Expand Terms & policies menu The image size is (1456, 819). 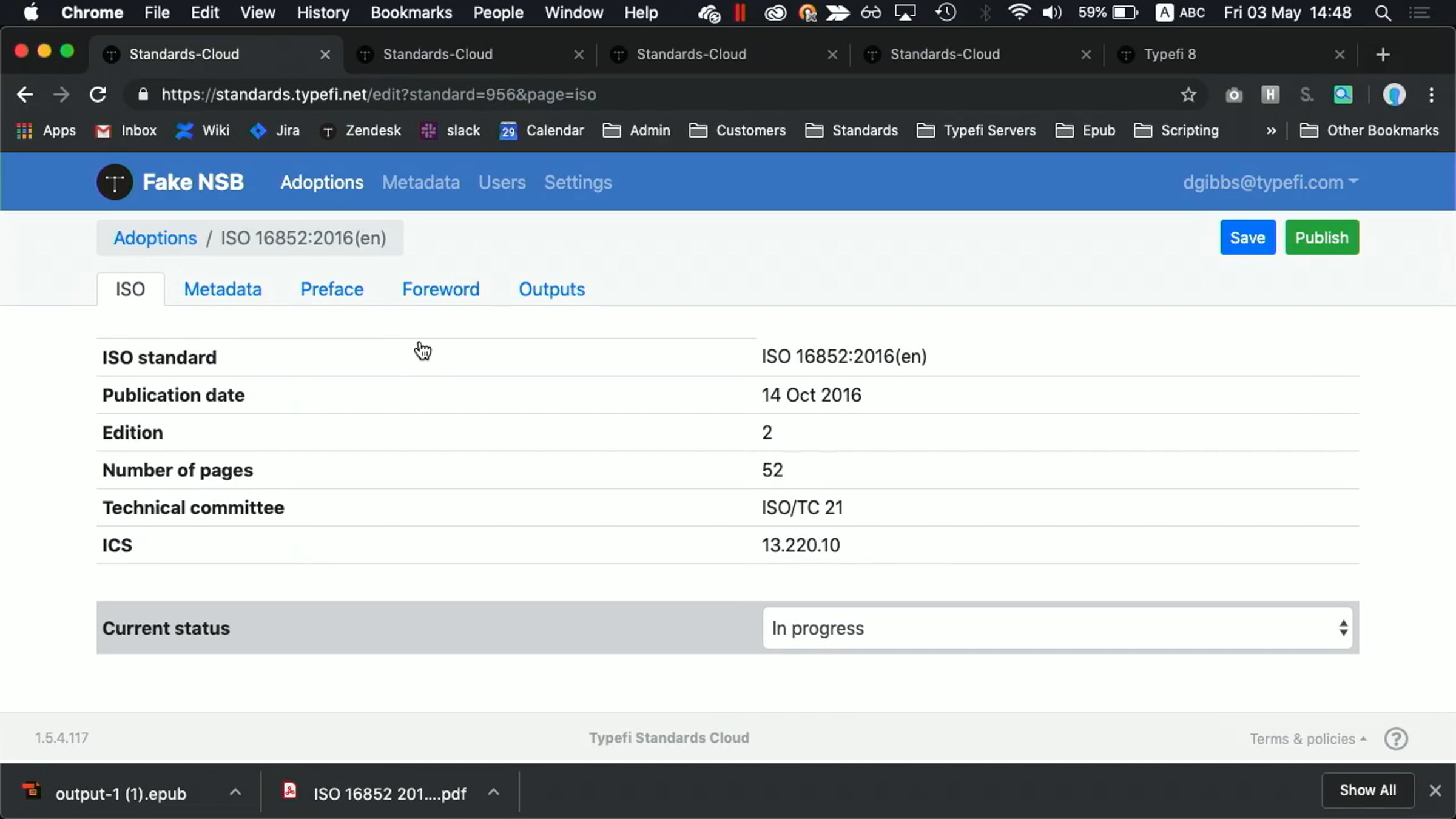[1307, 739]
